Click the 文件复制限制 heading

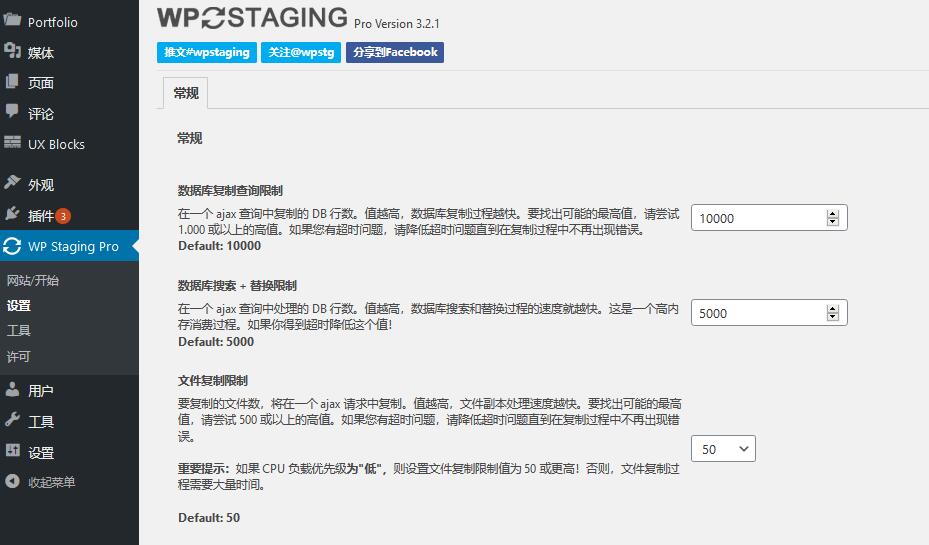213,380
